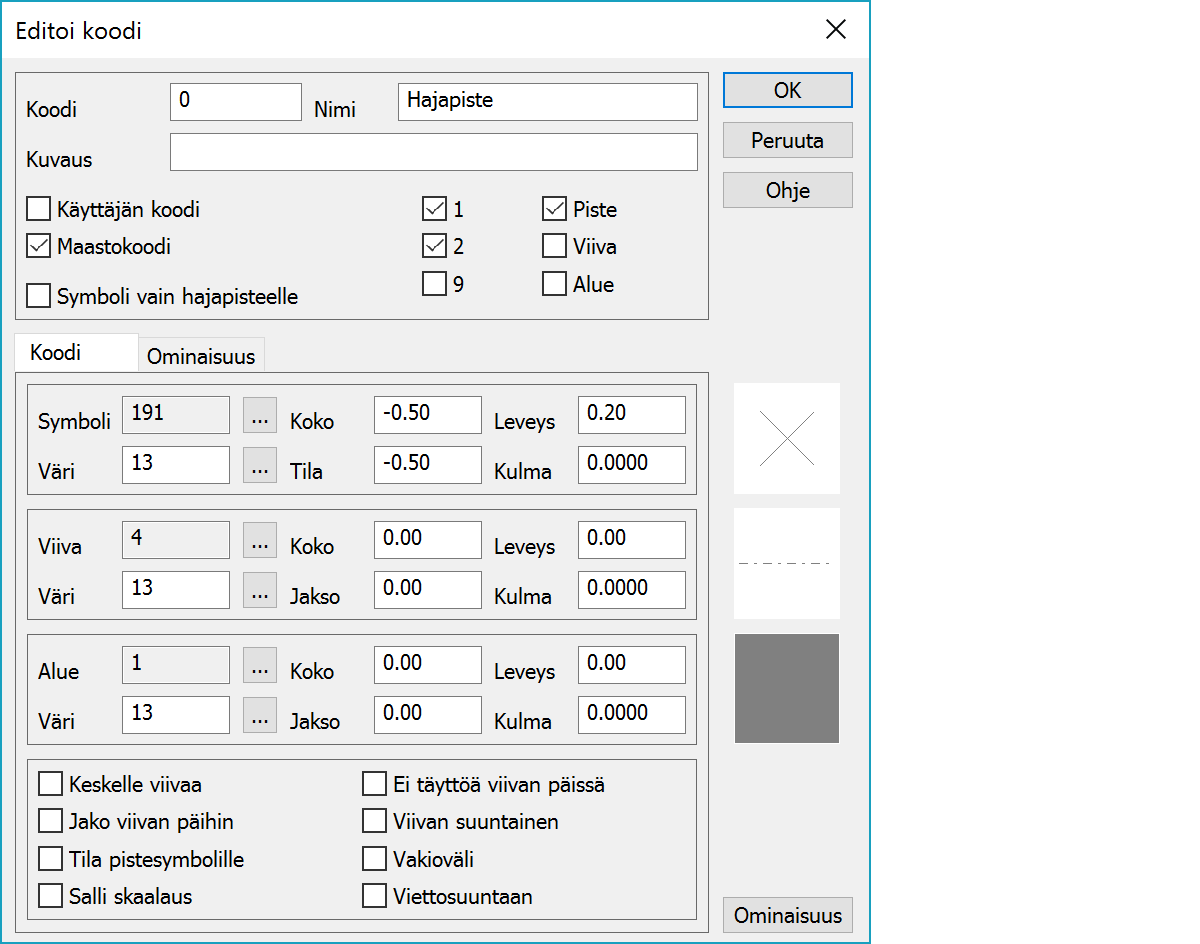Click the cross symbol preview thumbnail

pyautogui.click(x=786, y=438)
